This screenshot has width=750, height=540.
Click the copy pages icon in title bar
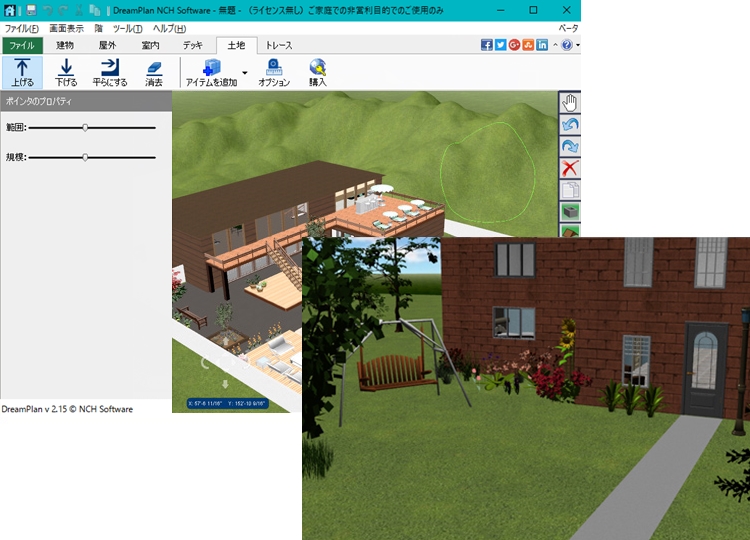95,10
